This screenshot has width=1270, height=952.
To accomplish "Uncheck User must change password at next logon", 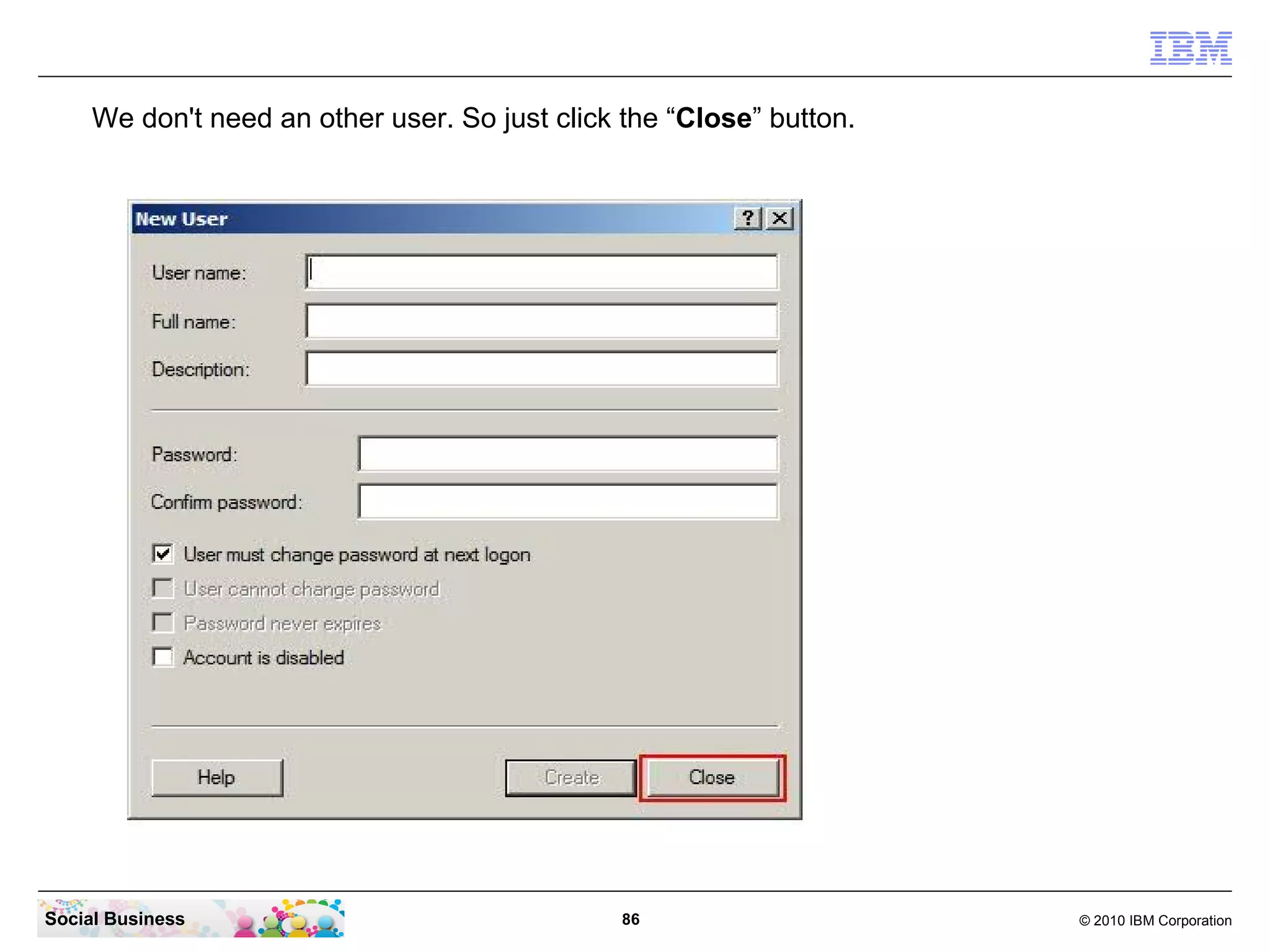I will (162, 553).
